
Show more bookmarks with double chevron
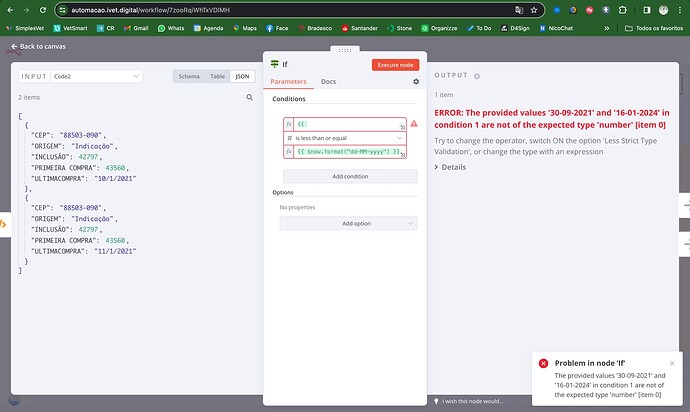[607, 28]
